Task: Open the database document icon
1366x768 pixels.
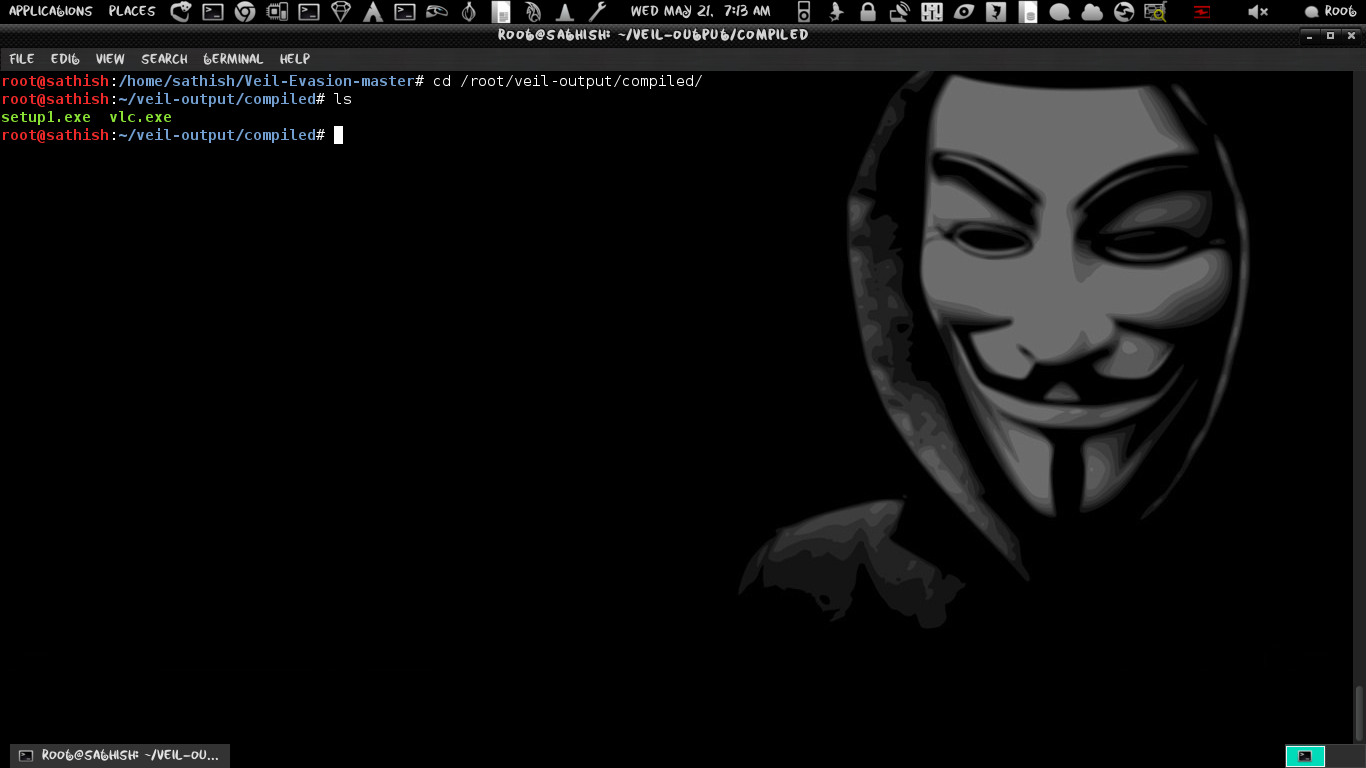Action: pos(1028,12)
